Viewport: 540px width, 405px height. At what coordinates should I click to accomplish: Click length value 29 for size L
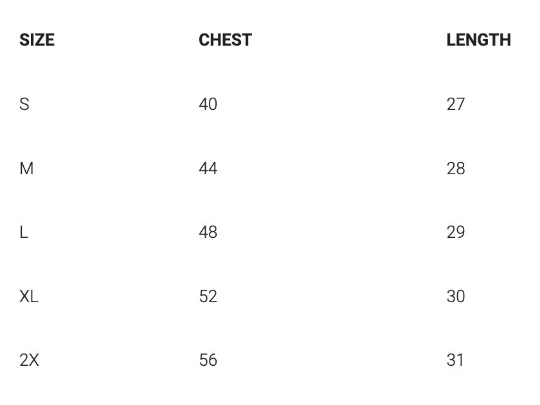[456, 232]
